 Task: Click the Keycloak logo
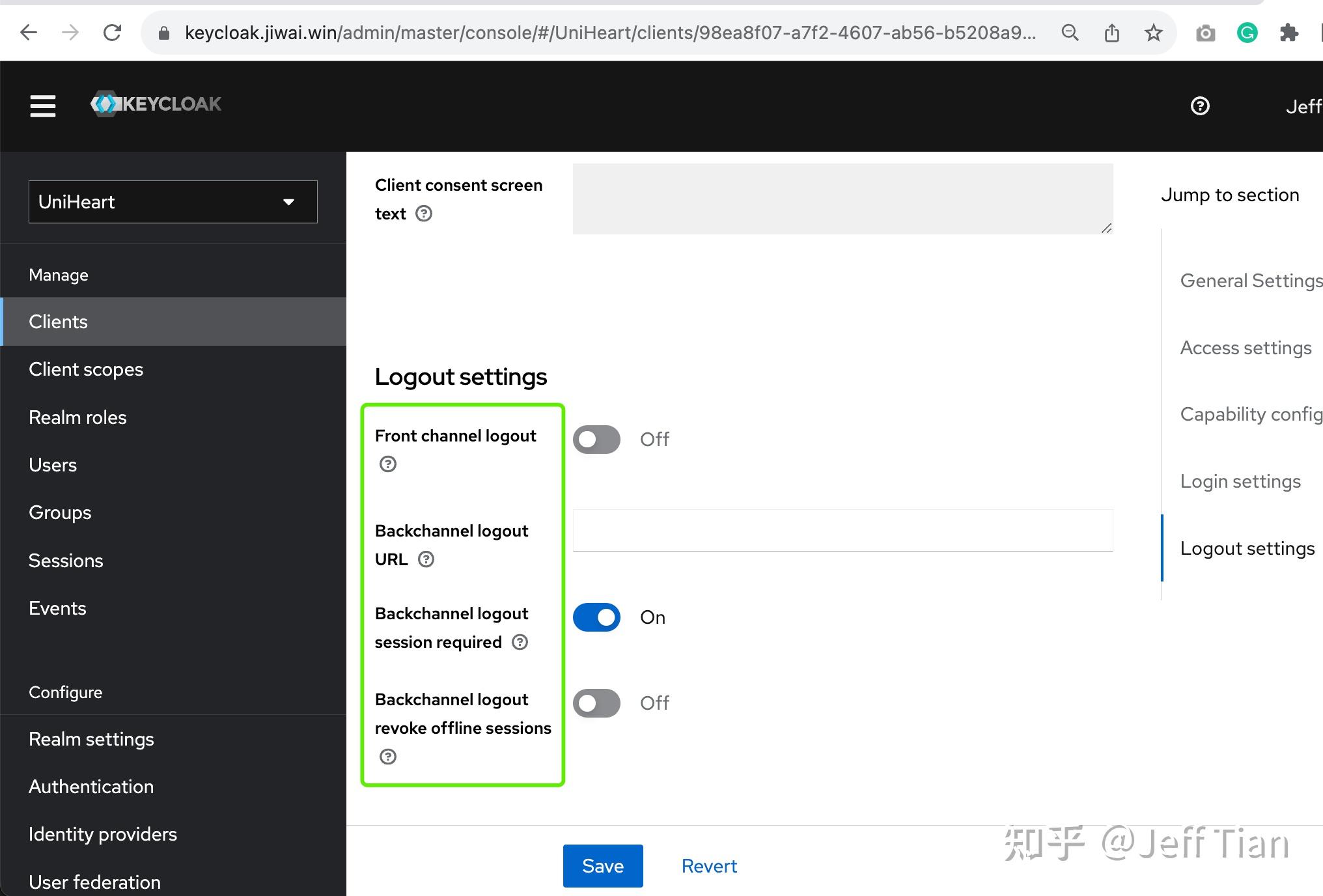pos(156,104)
